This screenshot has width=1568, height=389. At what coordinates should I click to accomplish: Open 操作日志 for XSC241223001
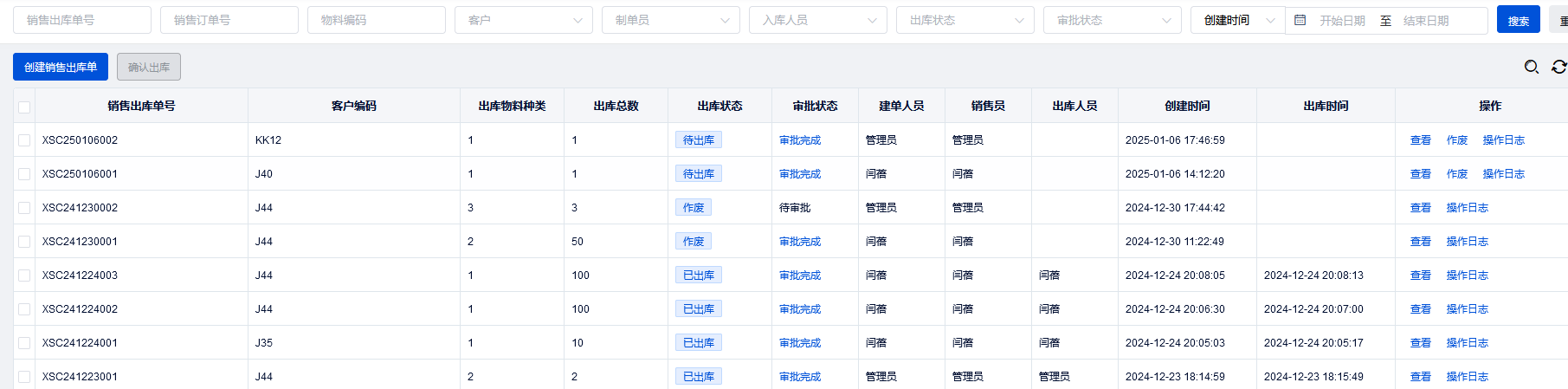click(x=1468, y=377)
